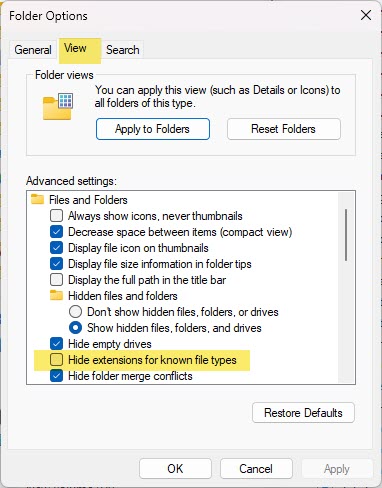Click the Files and Folders folder icon
382x488 pixels.
pyautogui.click(x=37, y=199)
